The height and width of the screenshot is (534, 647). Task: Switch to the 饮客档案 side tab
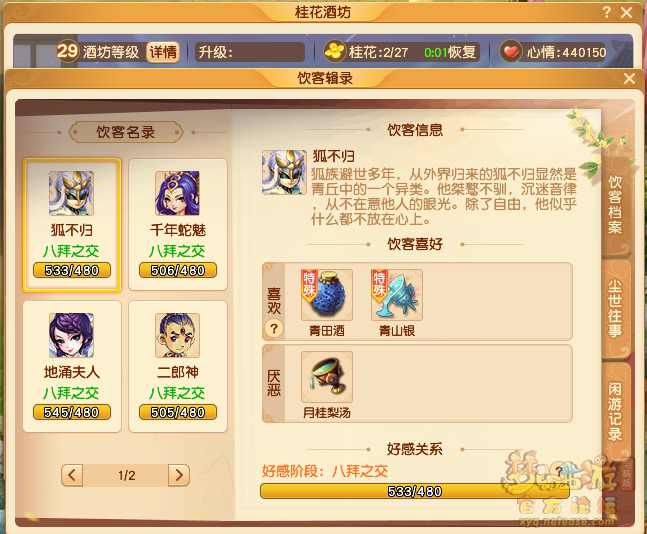tap(615, 206)
